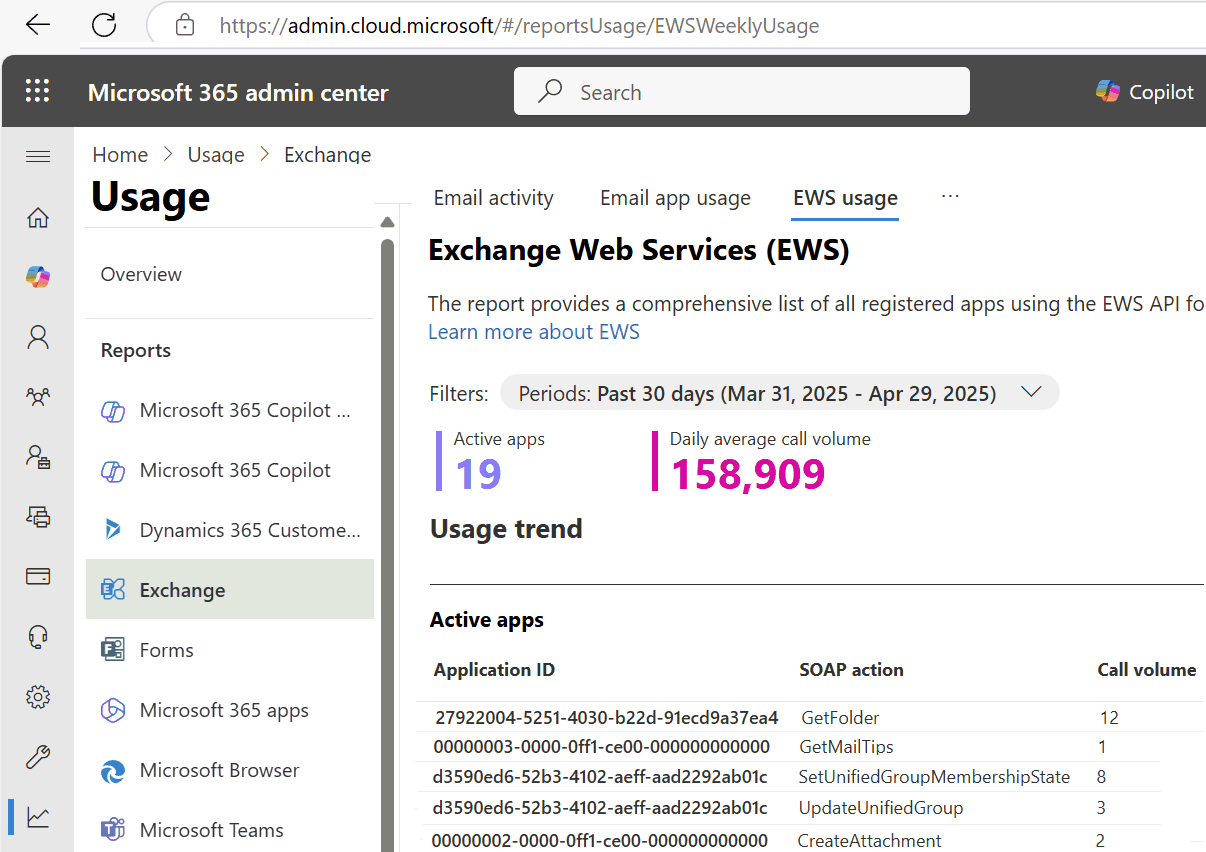1206x852 pixels.
Task: Open Support headset icon in the left rail
Action: tap(38, 637)
